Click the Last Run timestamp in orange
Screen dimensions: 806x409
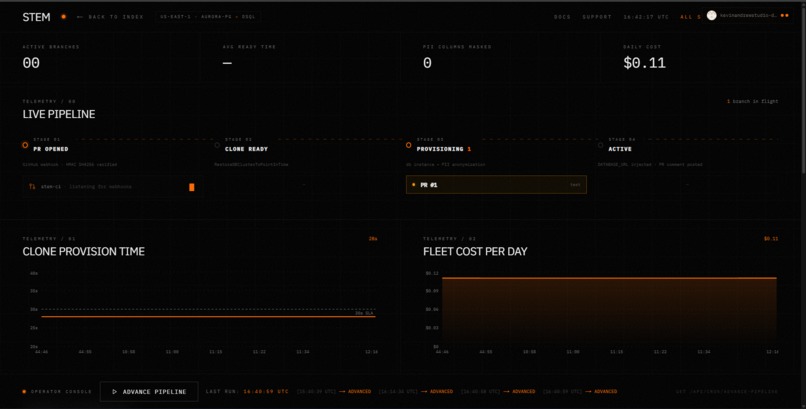[x=266, y=392]
